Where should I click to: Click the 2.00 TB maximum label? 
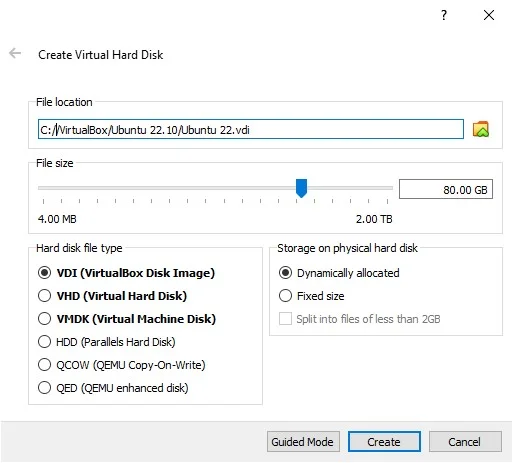[374, 219]
